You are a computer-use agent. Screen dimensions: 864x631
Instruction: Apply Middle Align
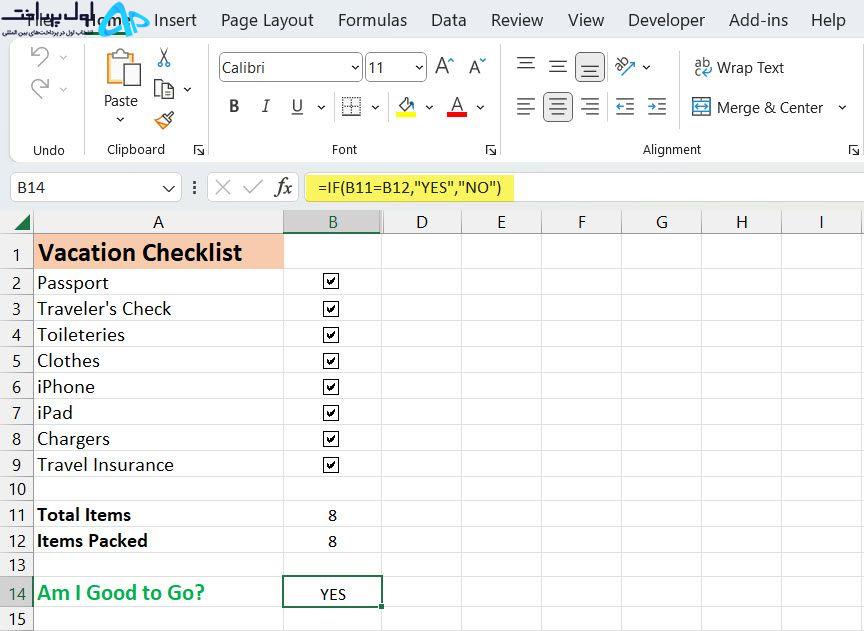pos(558,67)
